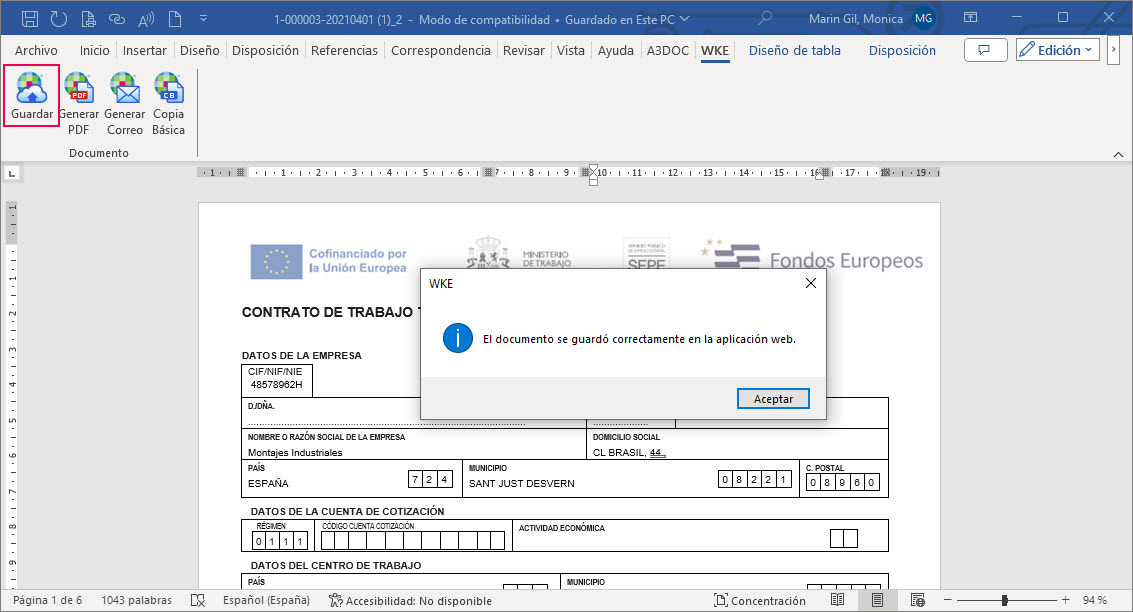Click the horizontal ruler indent marker
The image size is (1133, 612).
(x=593, y=173)
